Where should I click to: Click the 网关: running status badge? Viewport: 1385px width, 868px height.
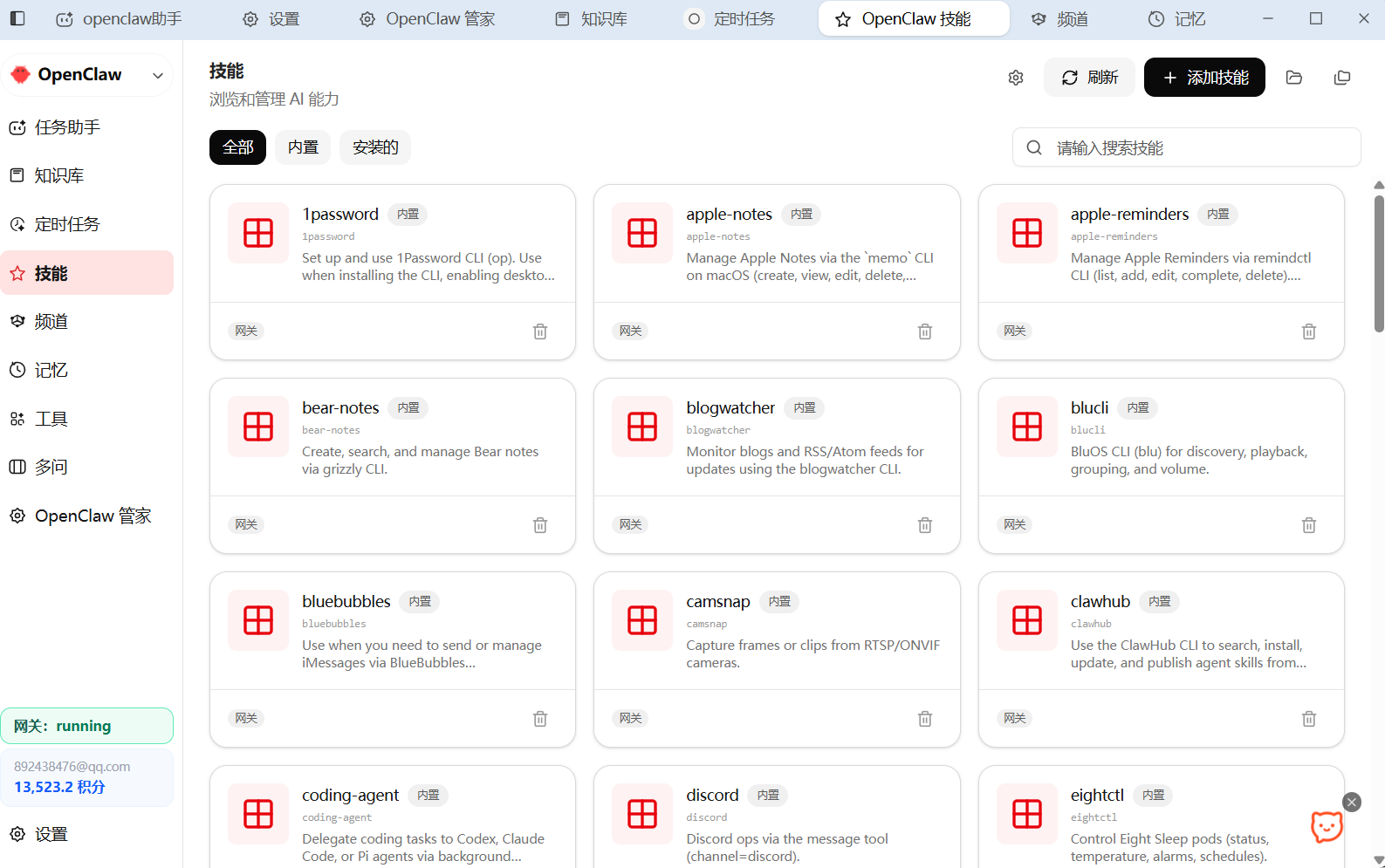tap(87, 726)
